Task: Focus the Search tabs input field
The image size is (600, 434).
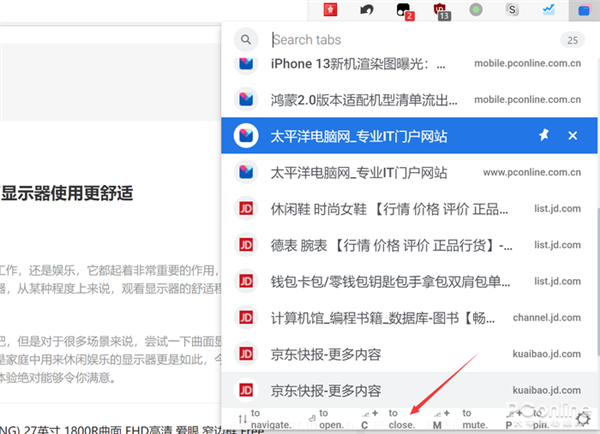Action: click(411, 40)
